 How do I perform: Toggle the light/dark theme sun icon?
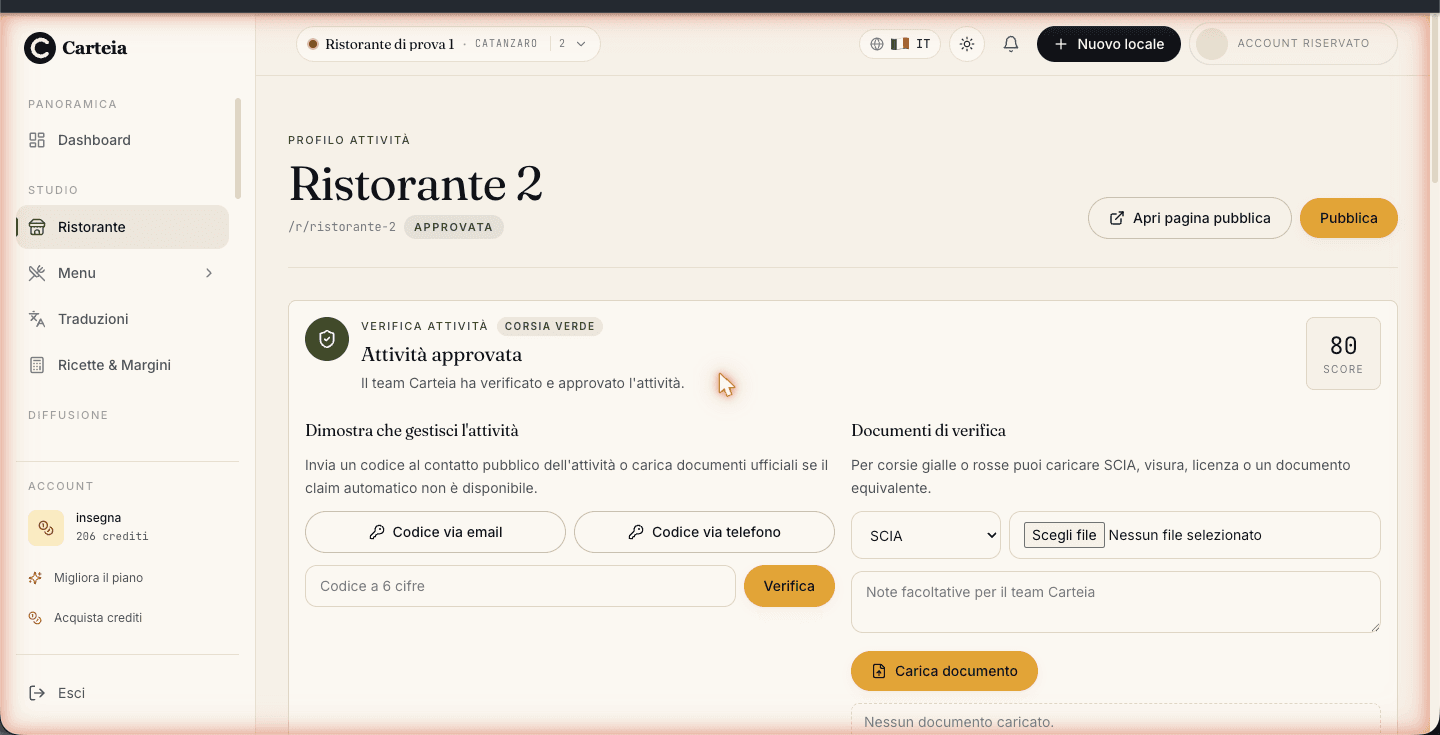pyautogui.click(x=967, y=44)
